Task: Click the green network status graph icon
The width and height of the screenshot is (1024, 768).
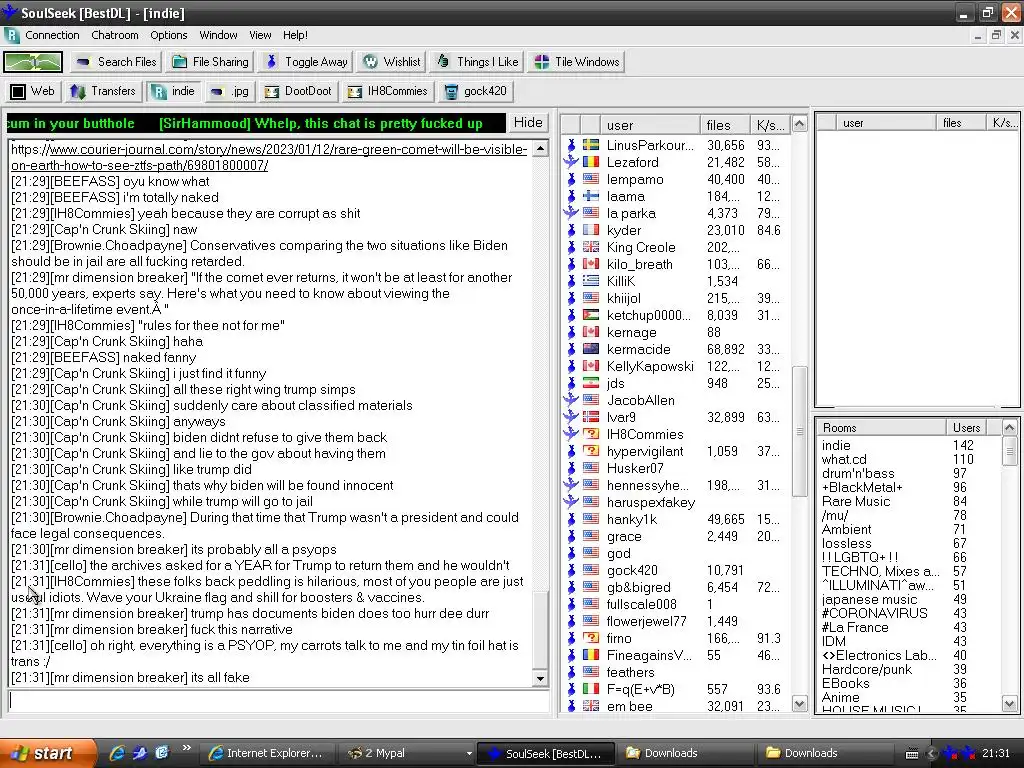Action: click(33, 62)
